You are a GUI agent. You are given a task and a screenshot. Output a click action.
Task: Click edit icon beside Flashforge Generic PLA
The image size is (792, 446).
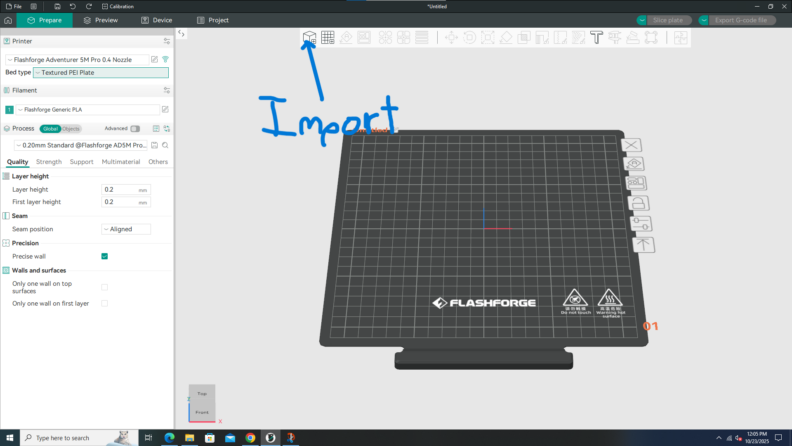tap(165, 109)
